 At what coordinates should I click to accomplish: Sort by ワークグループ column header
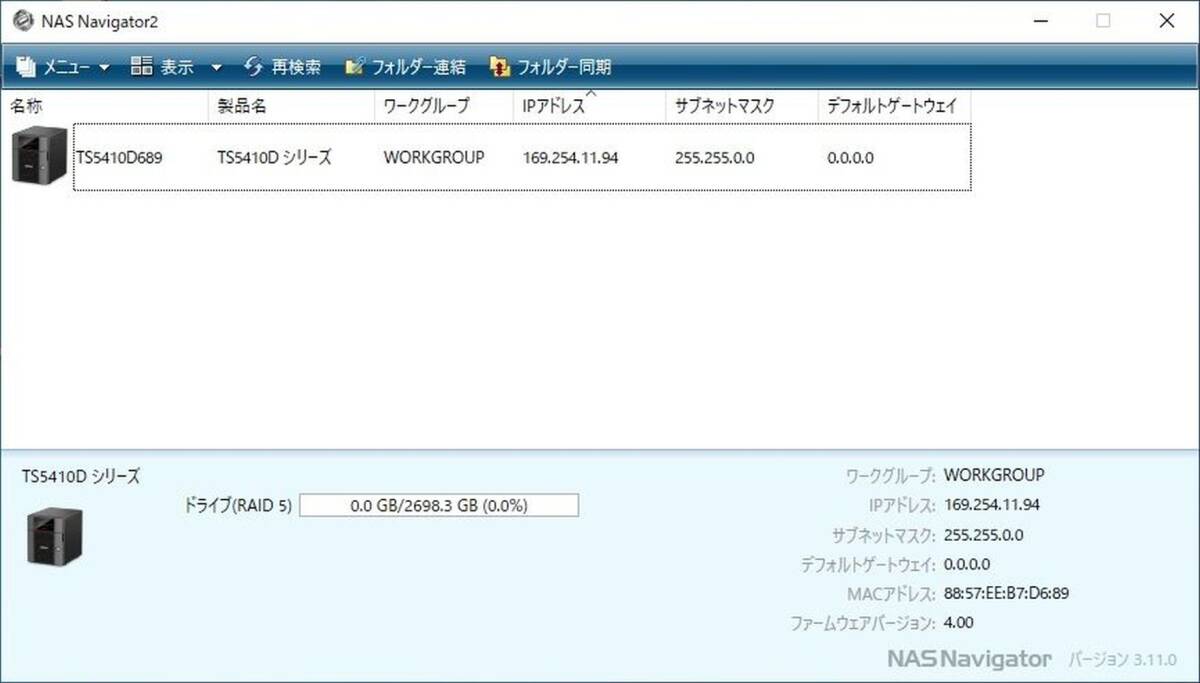[445, 105]
